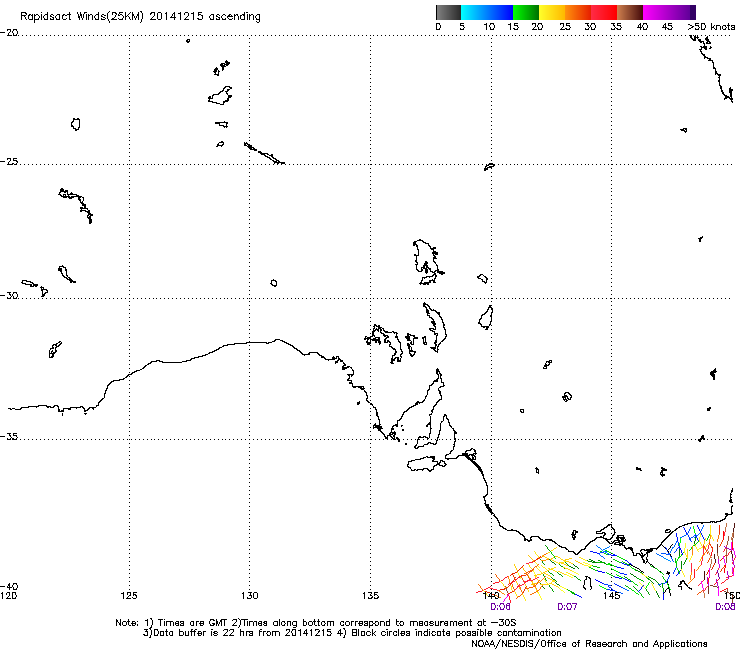Click the '145' longitude axis label
The height and width of the screenshot is (650, 740).
(611, 596)
